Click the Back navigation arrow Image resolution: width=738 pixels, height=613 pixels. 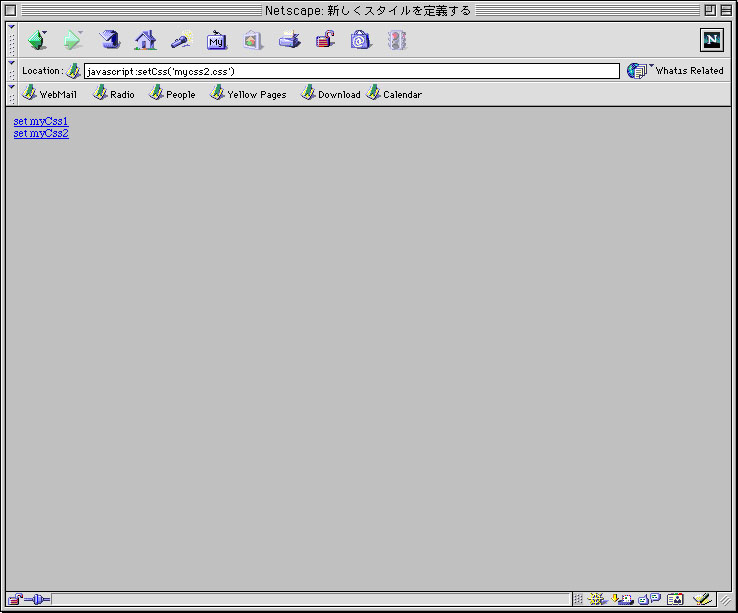pos(37,40)
